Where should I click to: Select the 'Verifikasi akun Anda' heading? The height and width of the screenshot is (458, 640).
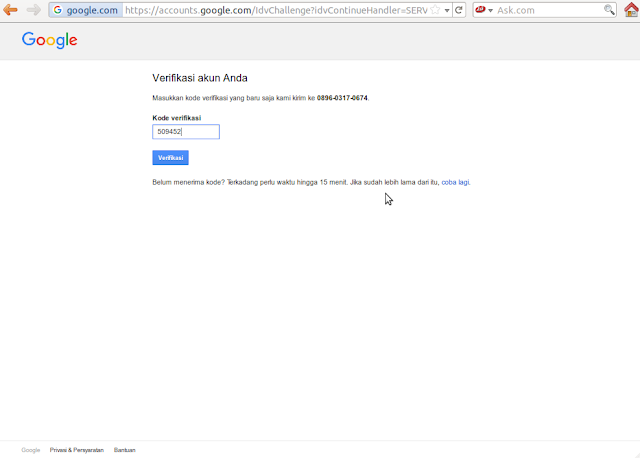pyautogui.click(x=200, y=78)
